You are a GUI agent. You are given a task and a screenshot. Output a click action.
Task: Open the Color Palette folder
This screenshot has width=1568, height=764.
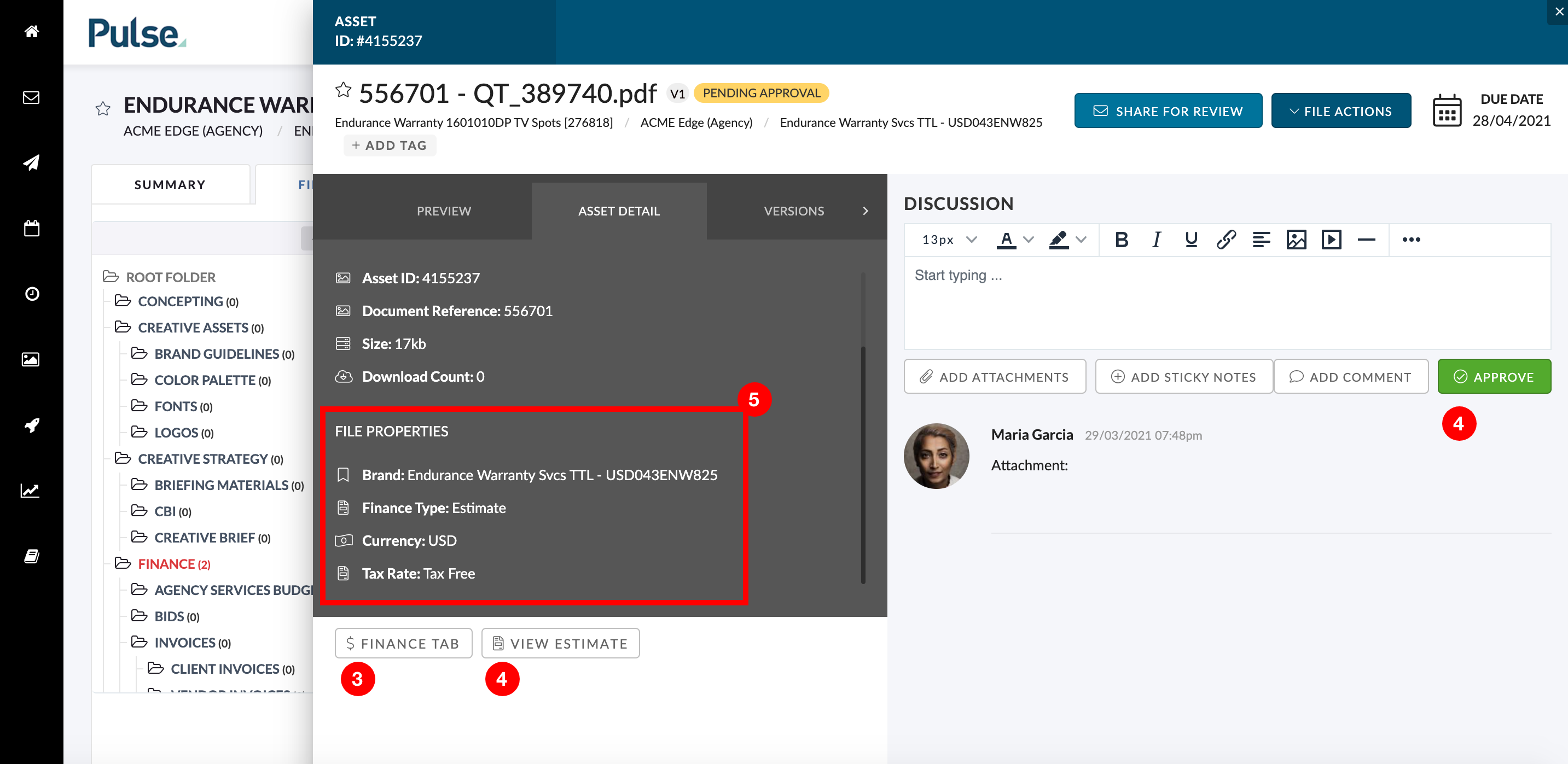click(201, 380)
